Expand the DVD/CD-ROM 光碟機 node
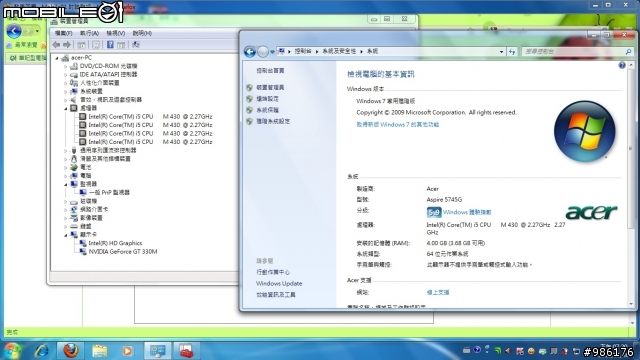 pos(65,66)
